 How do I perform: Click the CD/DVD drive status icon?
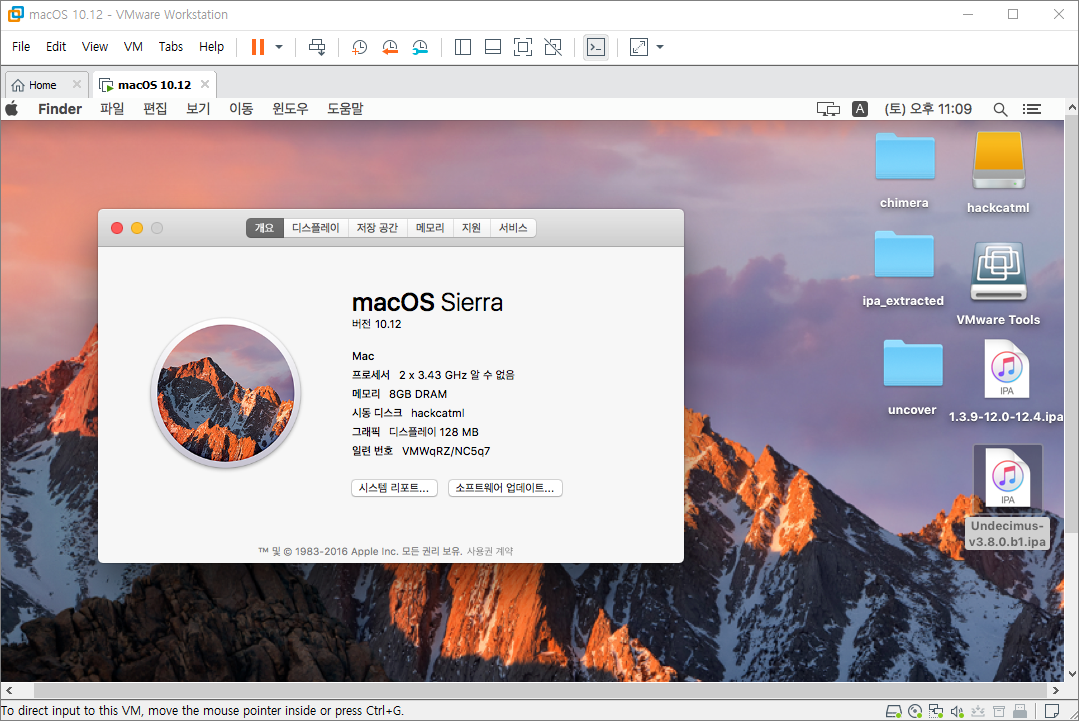point(915,711)
